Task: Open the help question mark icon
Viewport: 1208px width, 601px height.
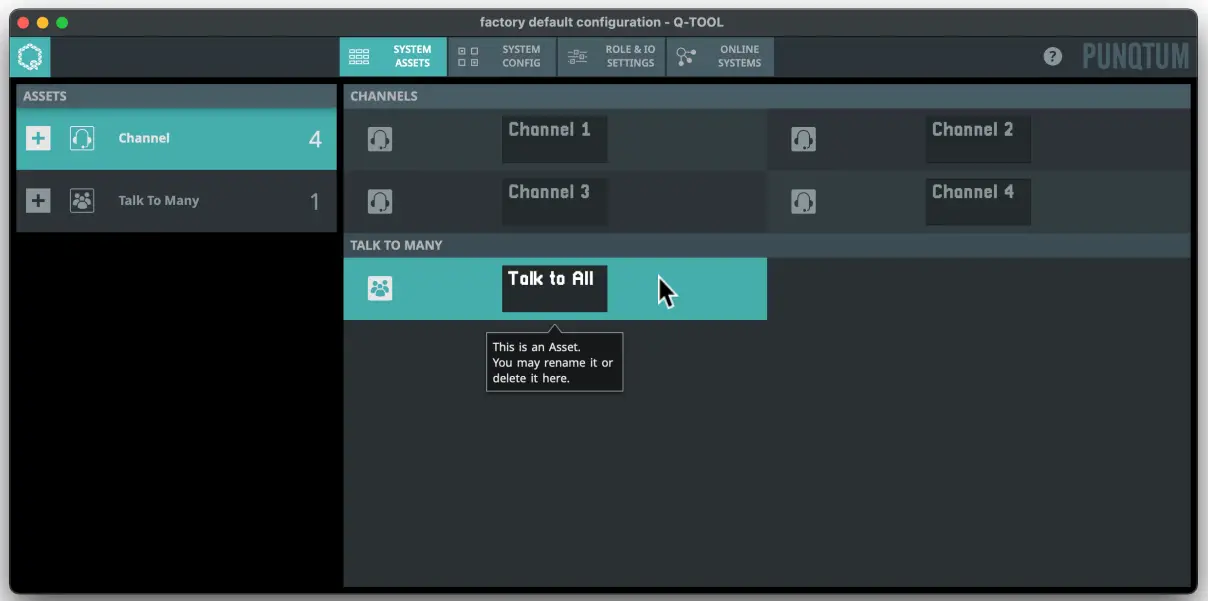Action: pos(1053,57)
